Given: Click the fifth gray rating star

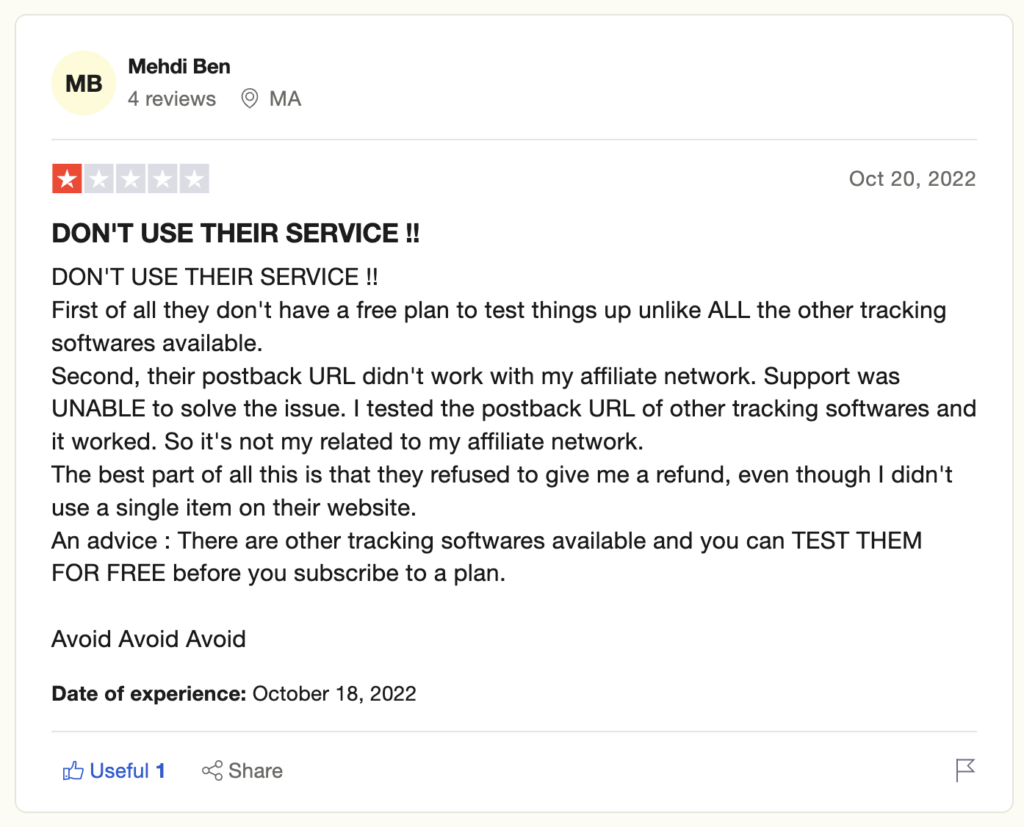Looking at the screenshot, I should [195, 179].
